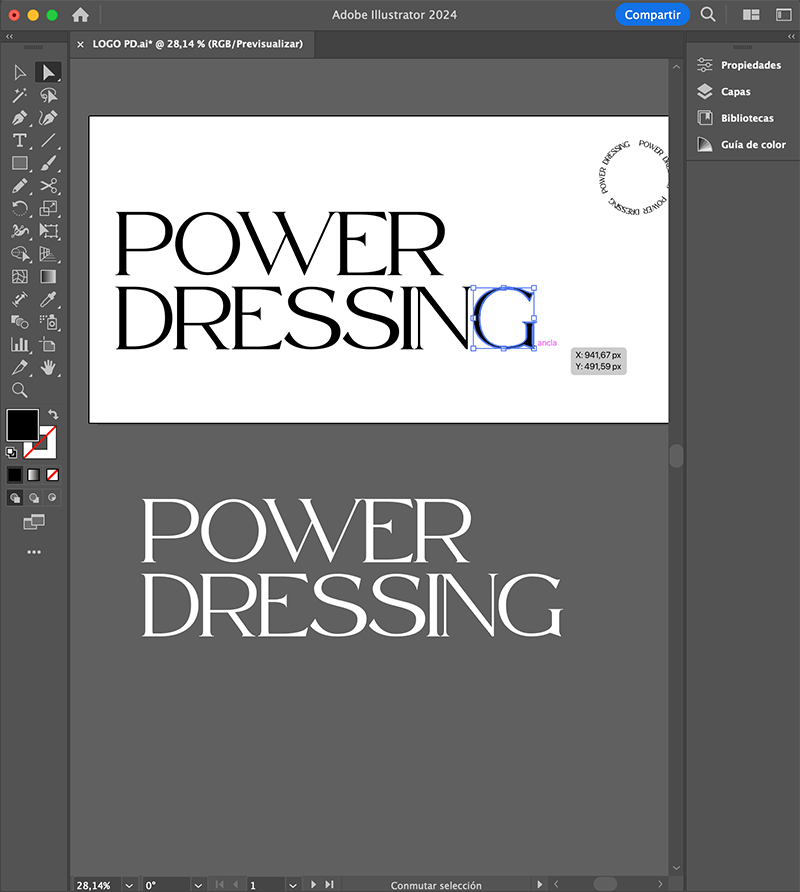Select the Selection tool (hollow arrow)
Image resolution: width=800 pixels, height=892 pixels.
(x=19, y=72)
